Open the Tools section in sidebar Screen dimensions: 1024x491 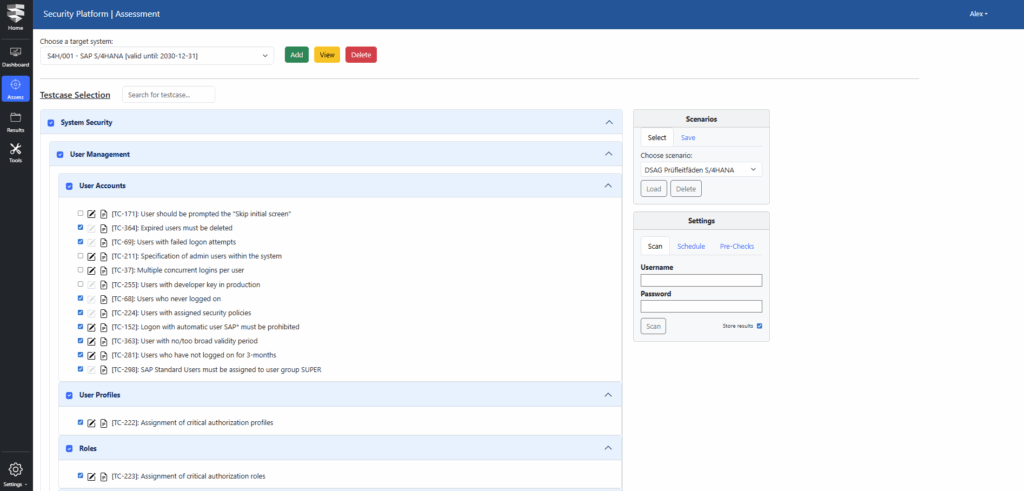15,152
